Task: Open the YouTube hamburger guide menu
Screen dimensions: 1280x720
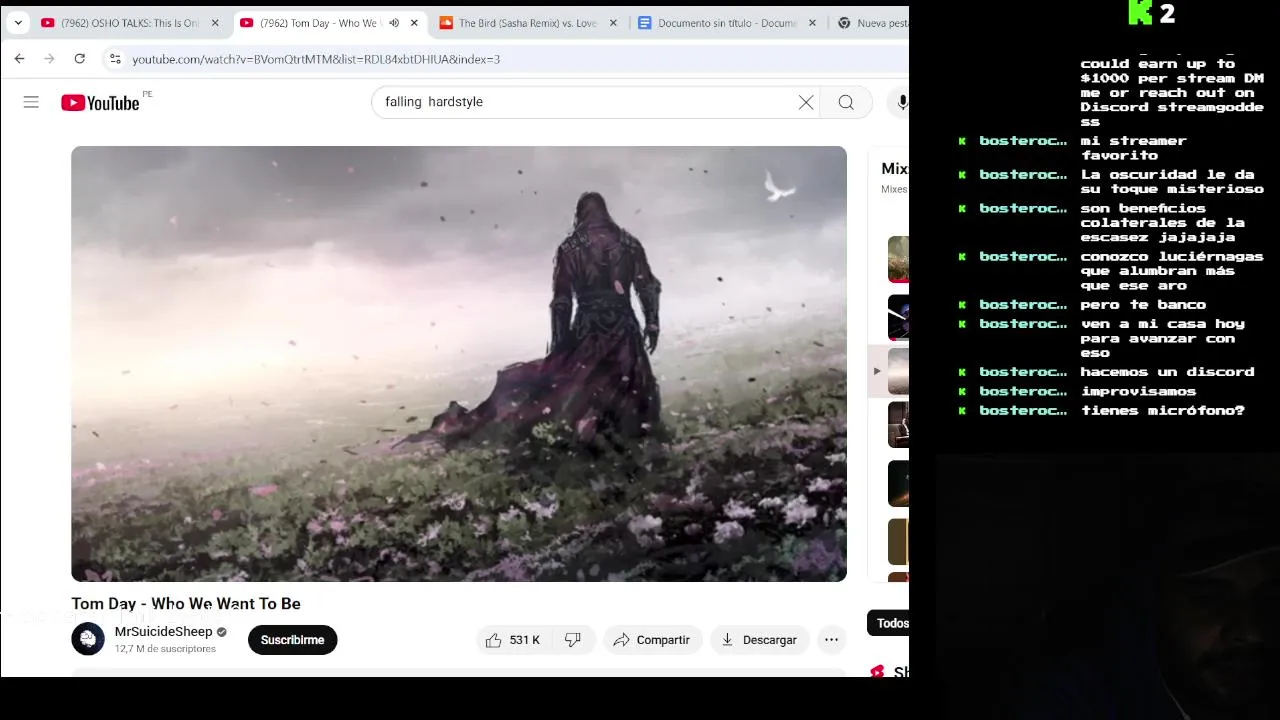Action: click(31, 102)
